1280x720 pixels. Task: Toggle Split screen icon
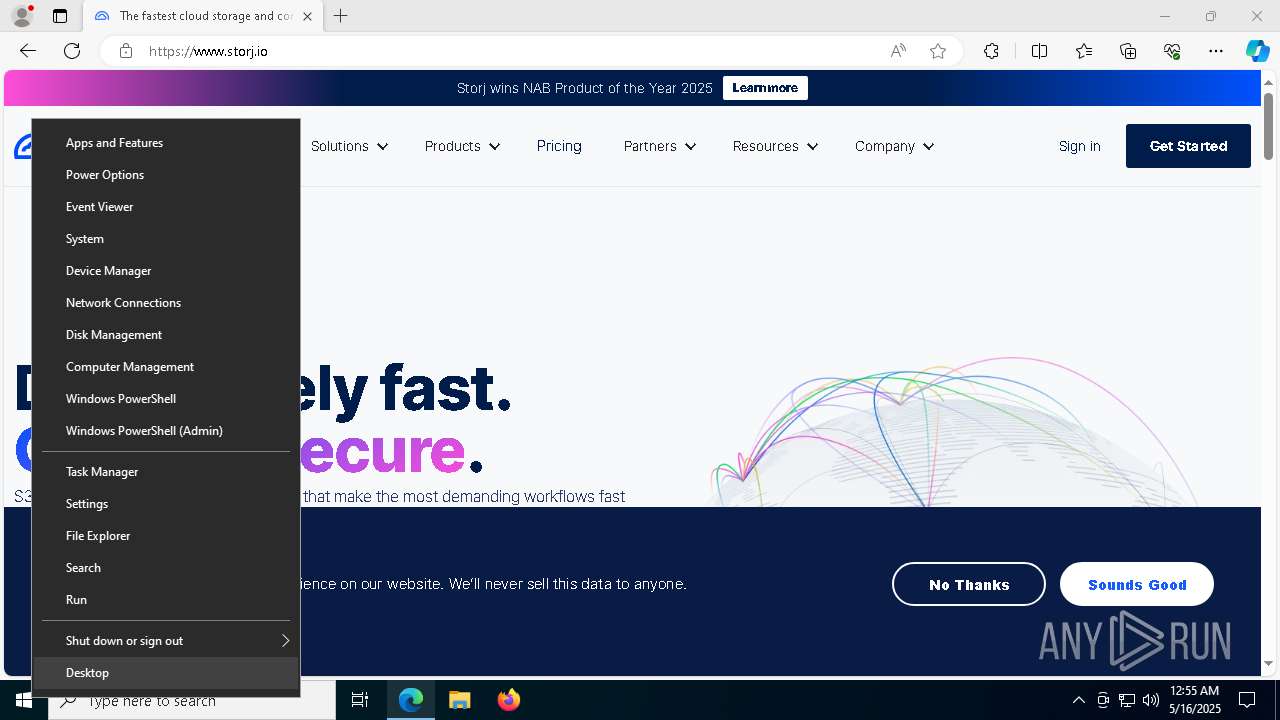[x=1039, y=51]
